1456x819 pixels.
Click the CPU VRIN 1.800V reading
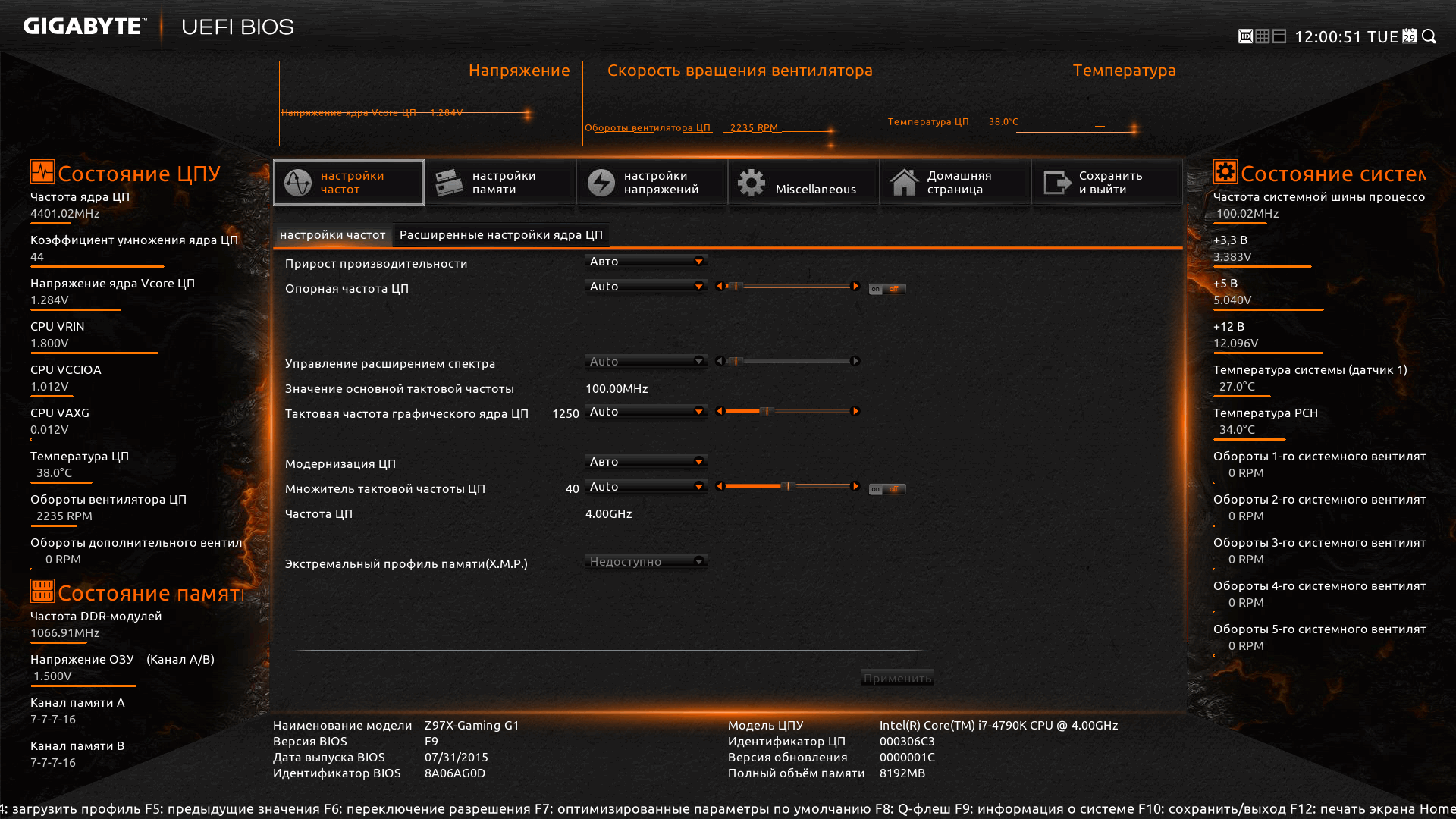click(x=49, y=344)
